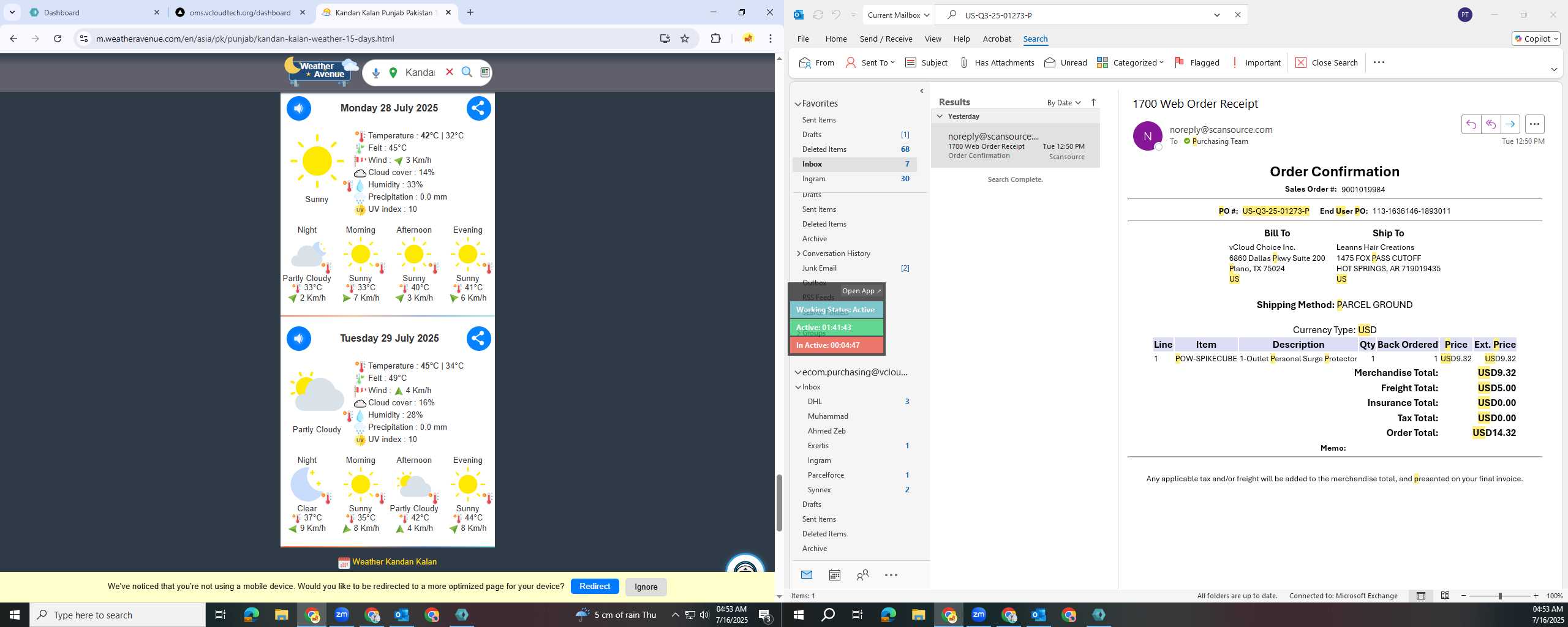Click the microphone icon in weather search
The width and height of the screenshot is (1568, 627).
[376, 73]
